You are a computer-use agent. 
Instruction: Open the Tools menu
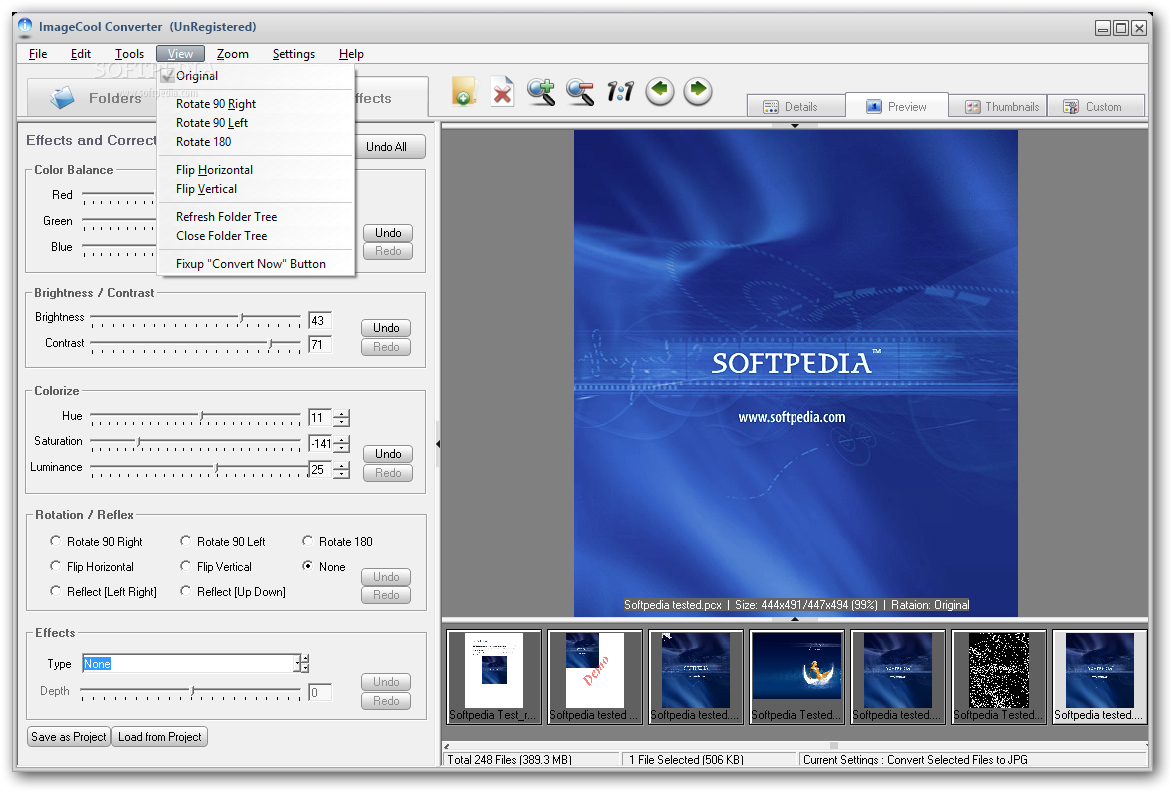pos(129,54)
